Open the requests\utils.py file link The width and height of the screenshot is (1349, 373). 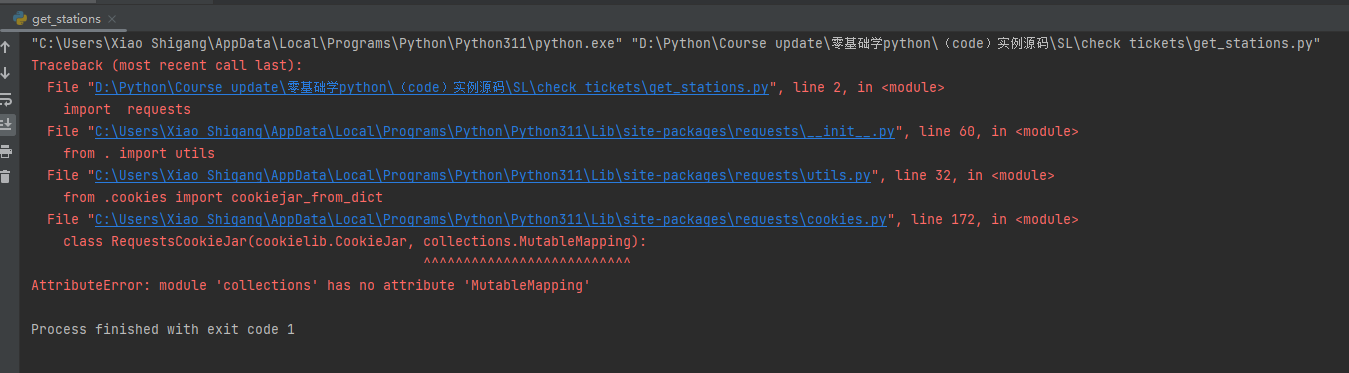click(483, 176)
